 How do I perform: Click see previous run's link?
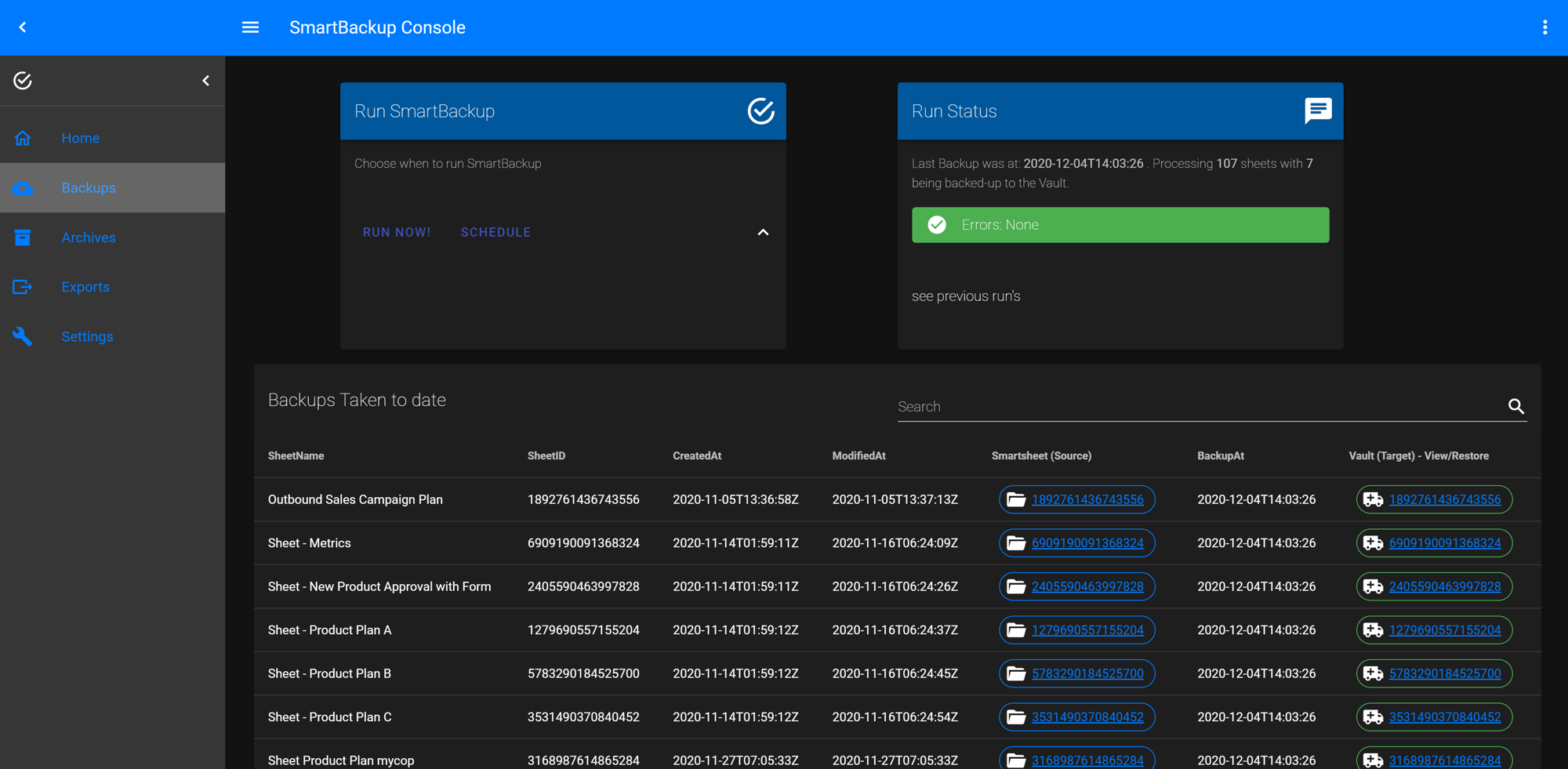(966, 296)
